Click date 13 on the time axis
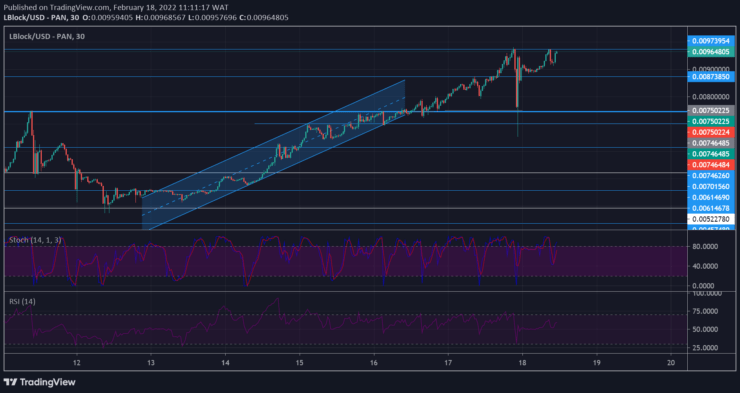Image resolution: width=740 pixels, height=393 pixels. point(151,363)
